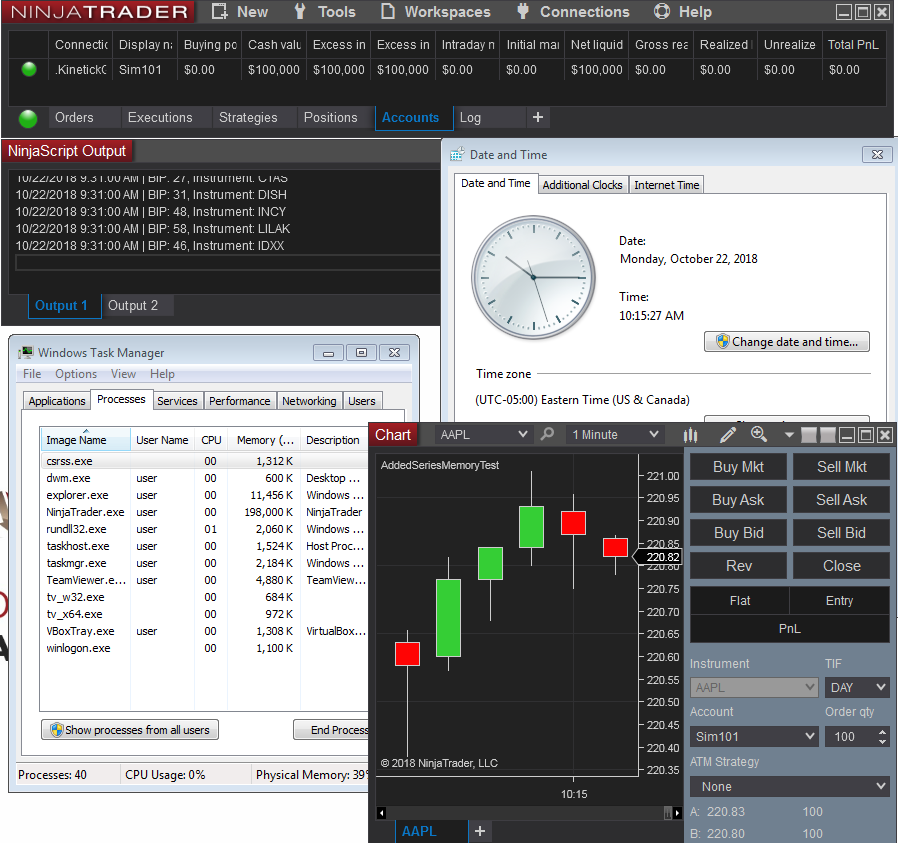Add a new chart tab

pyautogui.click(x=480, y=831)
